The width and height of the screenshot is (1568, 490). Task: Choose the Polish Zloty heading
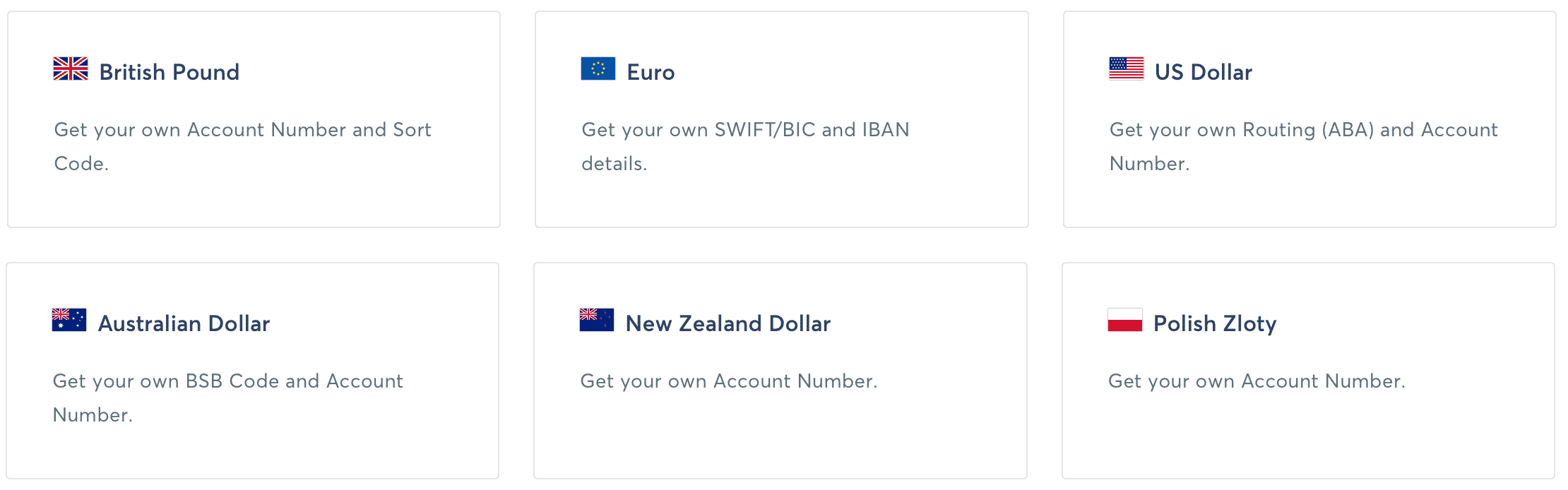pyautogui.click(x=1215, y=323)
